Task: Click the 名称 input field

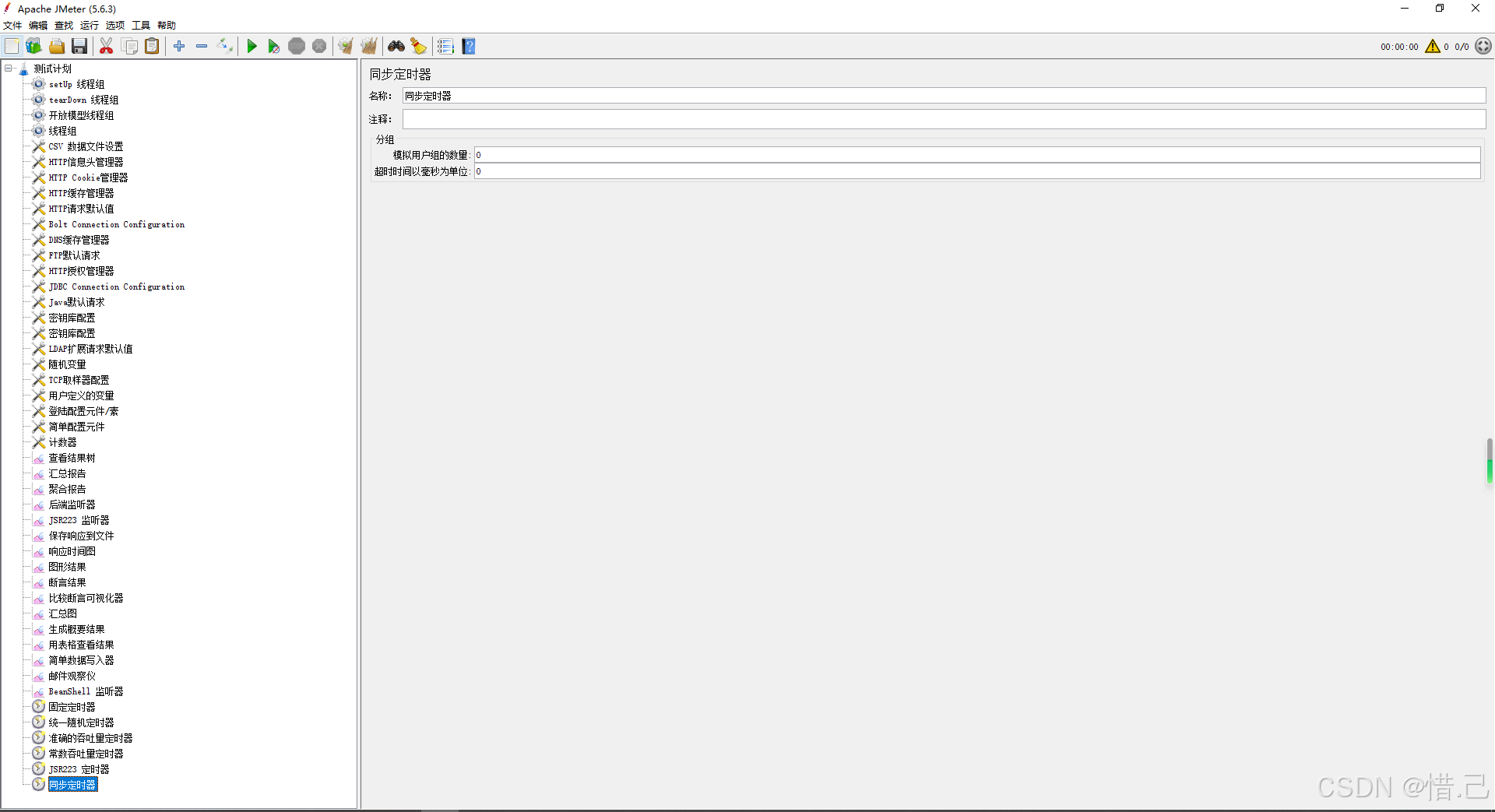Action: click(x=944, y=96)
